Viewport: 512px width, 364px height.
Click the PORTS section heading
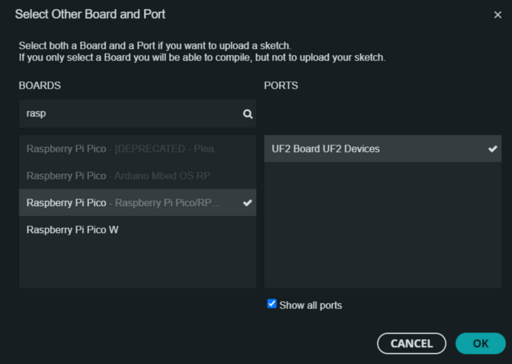click(x=281, y=86)
